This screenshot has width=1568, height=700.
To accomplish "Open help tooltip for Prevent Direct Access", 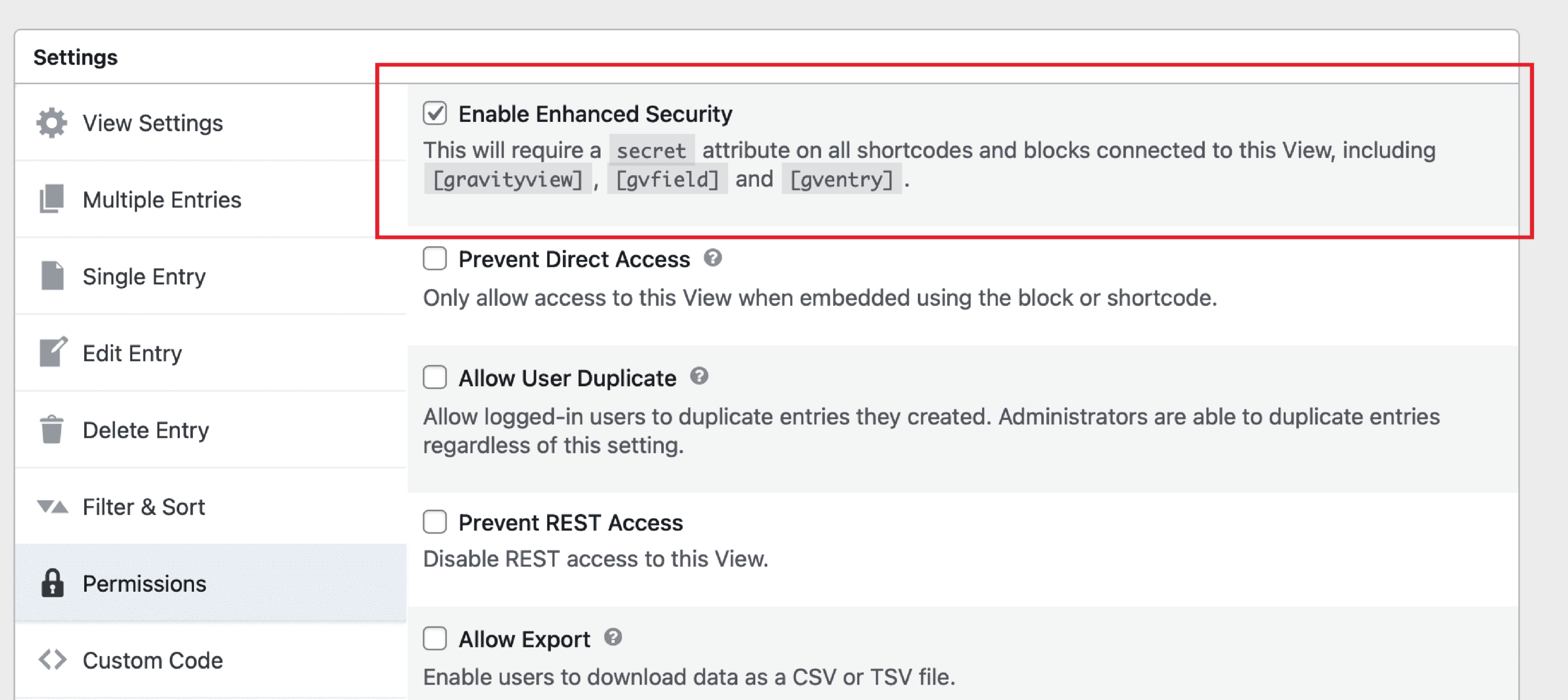I will pyautogui.click(x=713, y=258).
